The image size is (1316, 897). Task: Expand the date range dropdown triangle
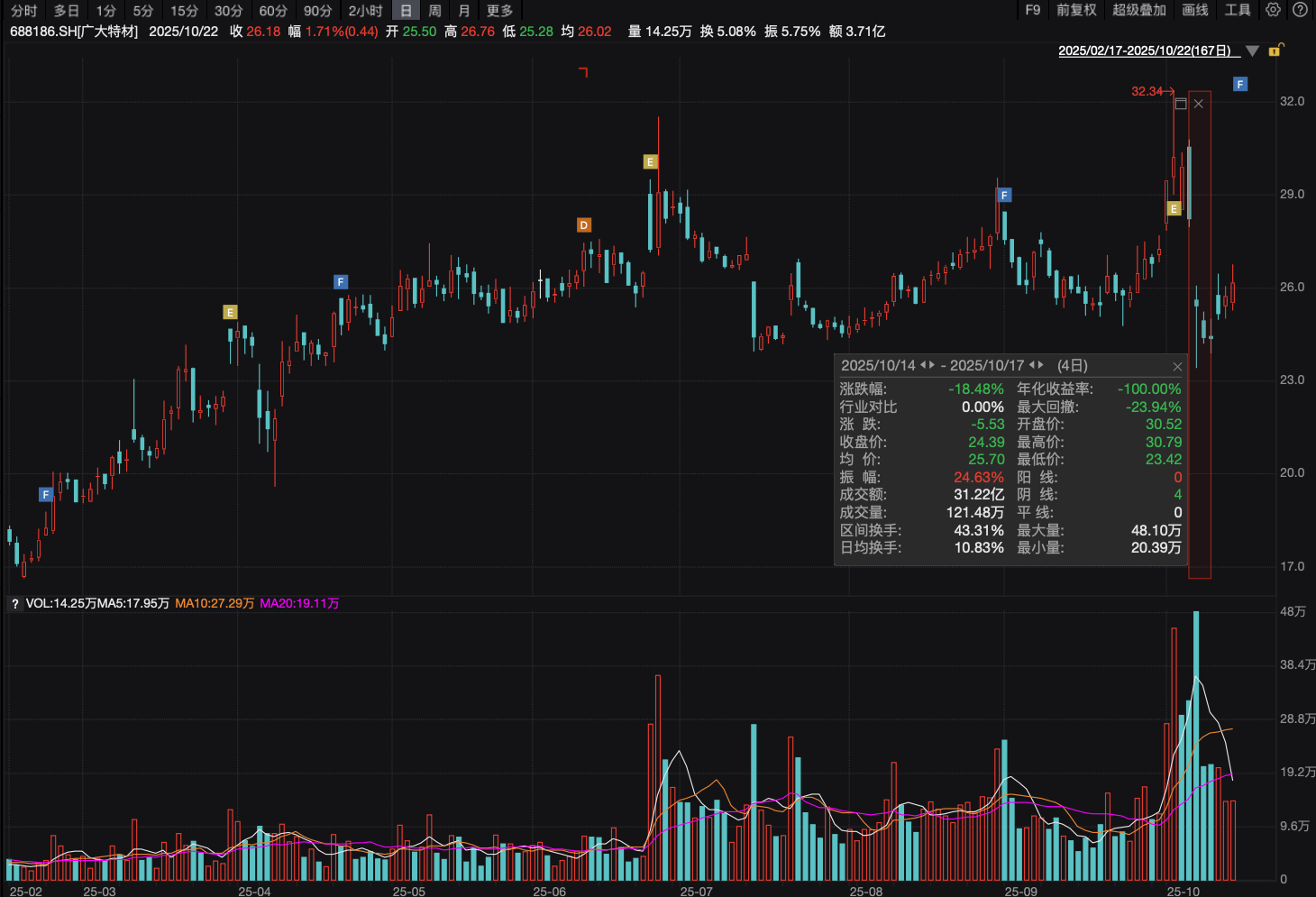[1252, 51]
